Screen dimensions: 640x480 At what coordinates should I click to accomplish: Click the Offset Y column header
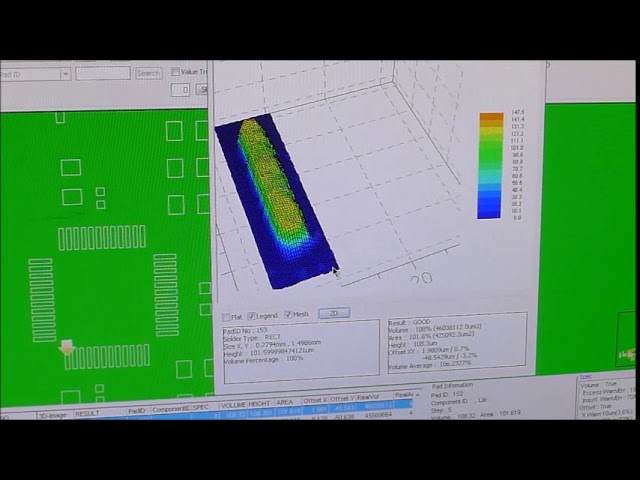click(342, 398)
